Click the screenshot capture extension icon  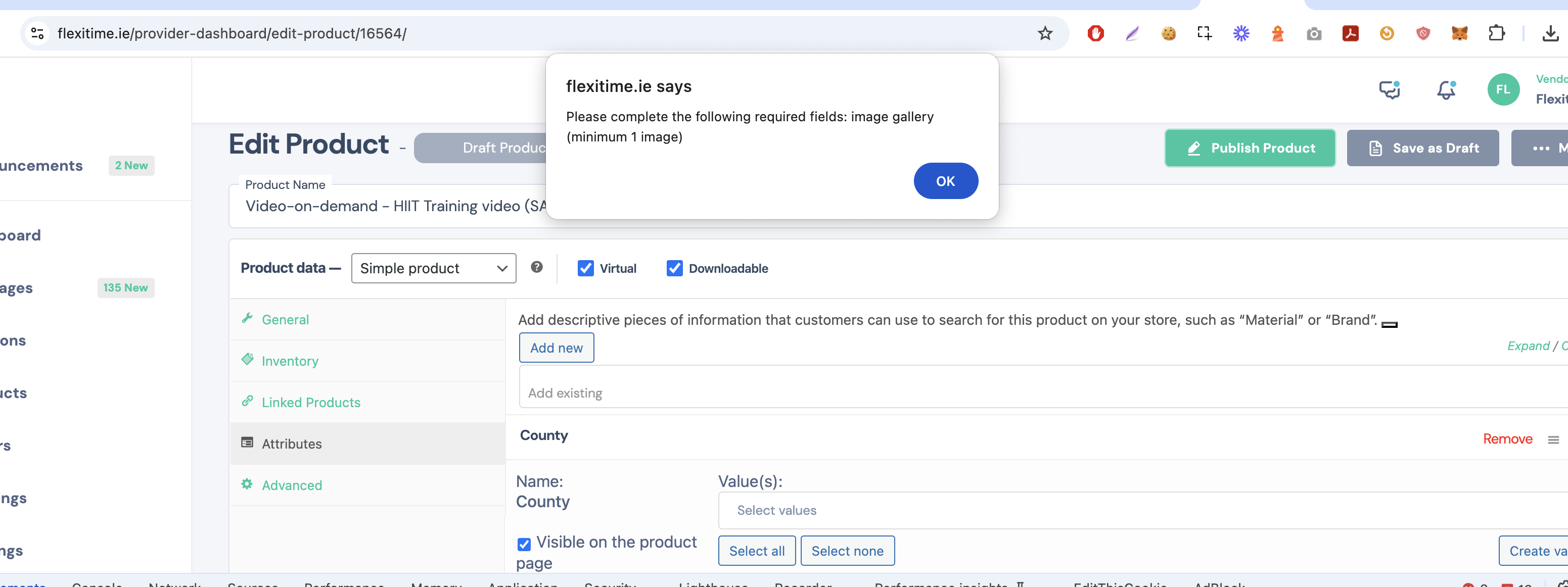click(x=1205, y=33)
